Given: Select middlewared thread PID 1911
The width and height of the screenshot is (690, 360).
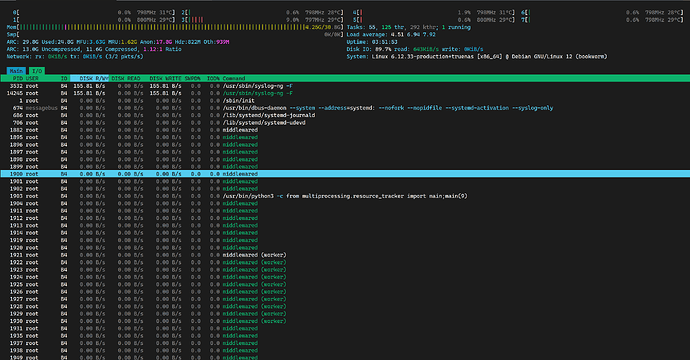Looking at the screenshot, I should (345, 211).
